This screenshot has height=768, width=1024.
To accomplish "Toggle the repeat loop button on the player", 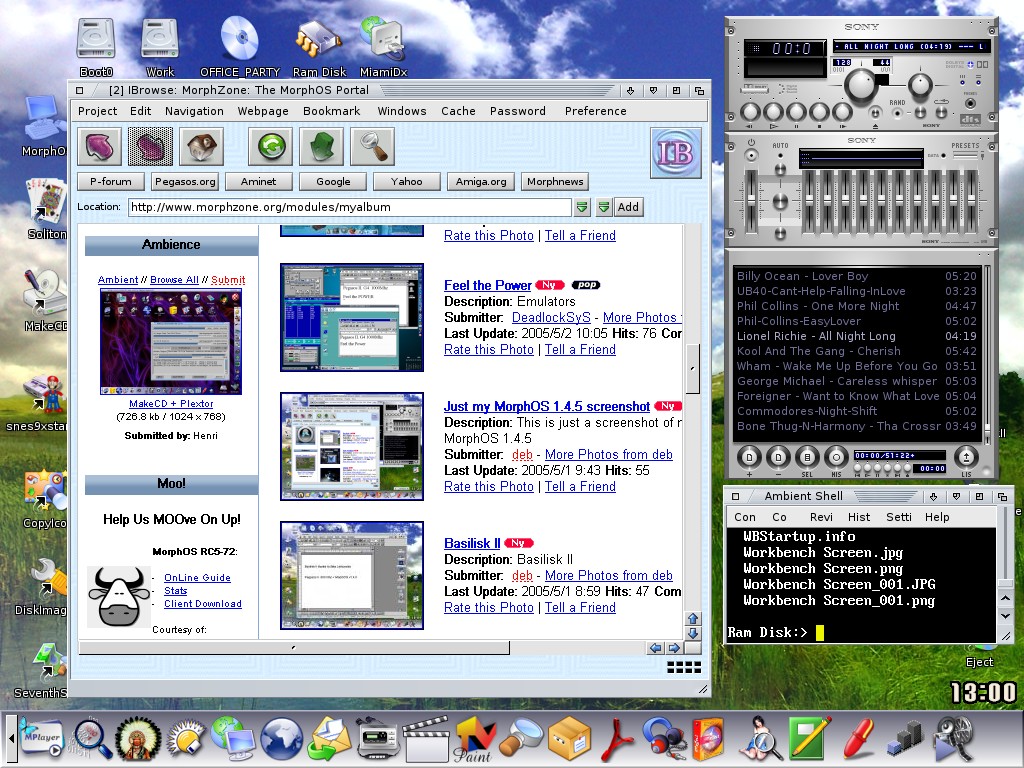I will [x=941, y=112].
